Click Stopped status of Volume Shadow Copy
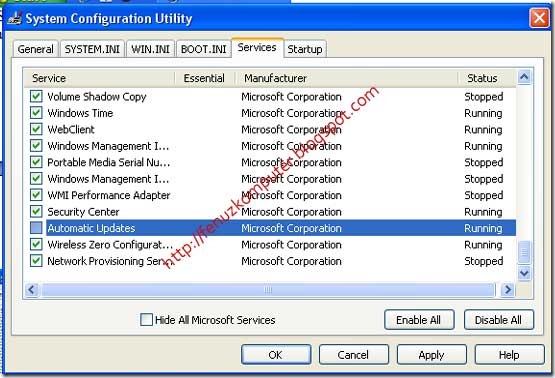This screenshot has width=555, height=378. coord(484,97)
